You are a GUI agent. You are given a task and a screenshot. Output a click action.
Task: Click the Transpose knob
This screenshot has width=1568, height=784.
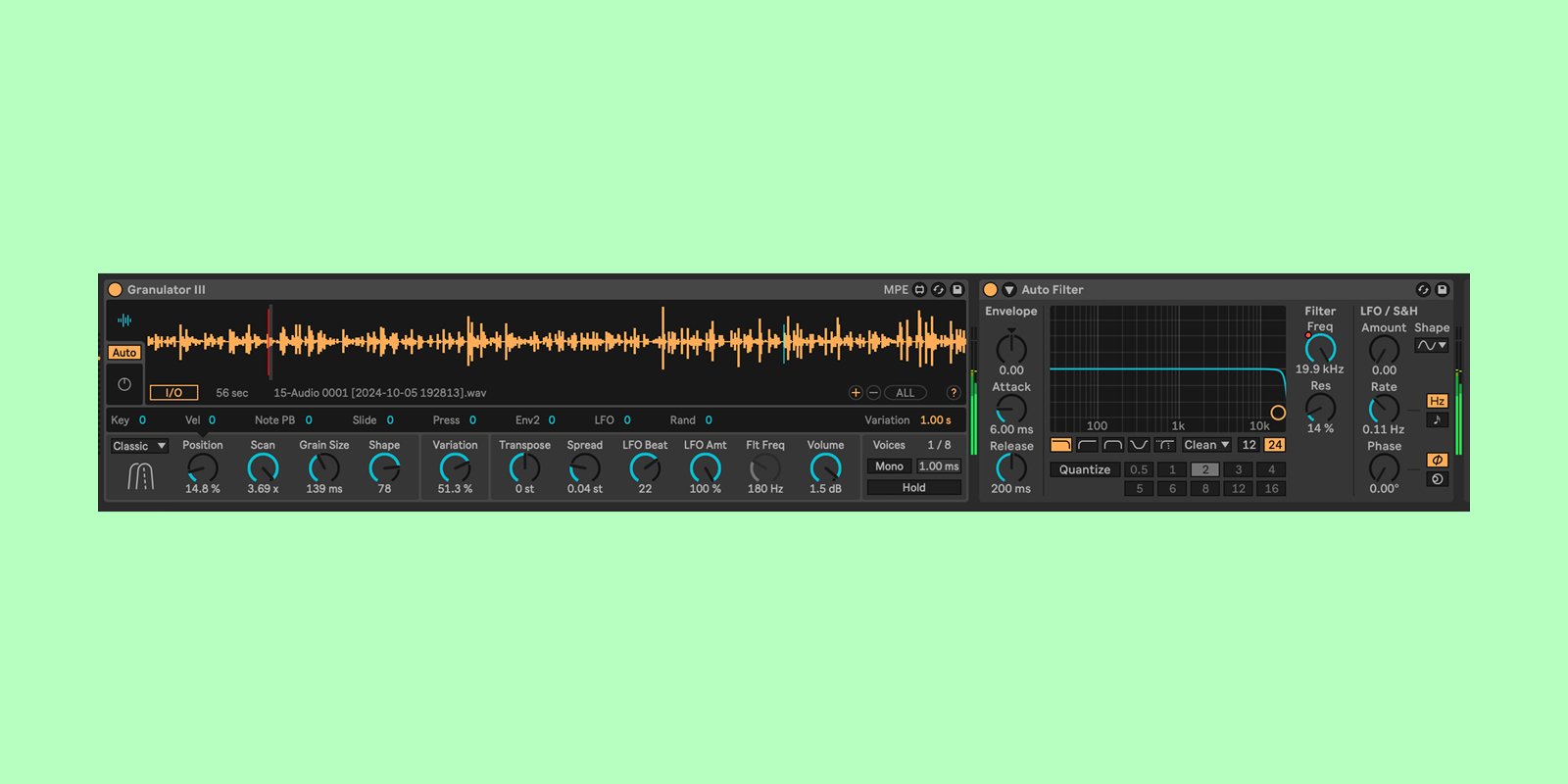pyautogui.click(x=524, y=467)
